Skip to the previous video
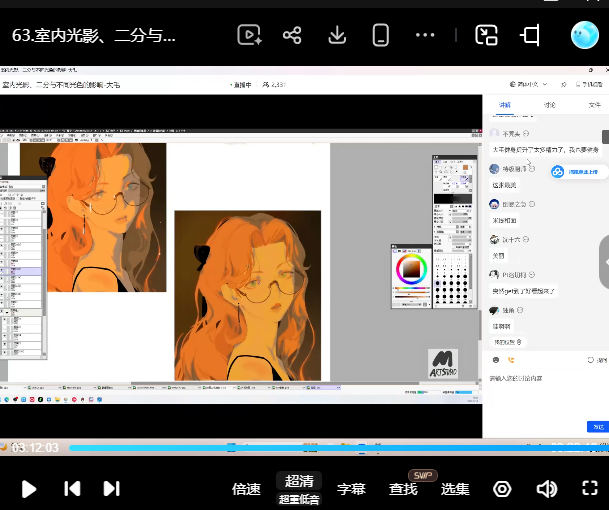Image resolution: width=609 pixels, height=510 pixels. 72,489
